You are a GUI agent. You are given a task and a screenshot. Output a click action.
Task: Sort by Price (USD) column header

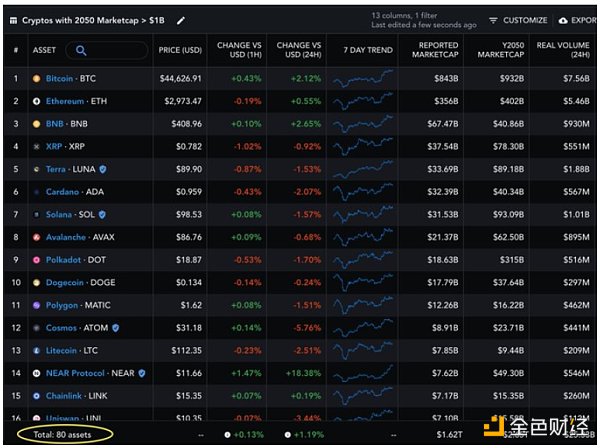click(181, 50)
